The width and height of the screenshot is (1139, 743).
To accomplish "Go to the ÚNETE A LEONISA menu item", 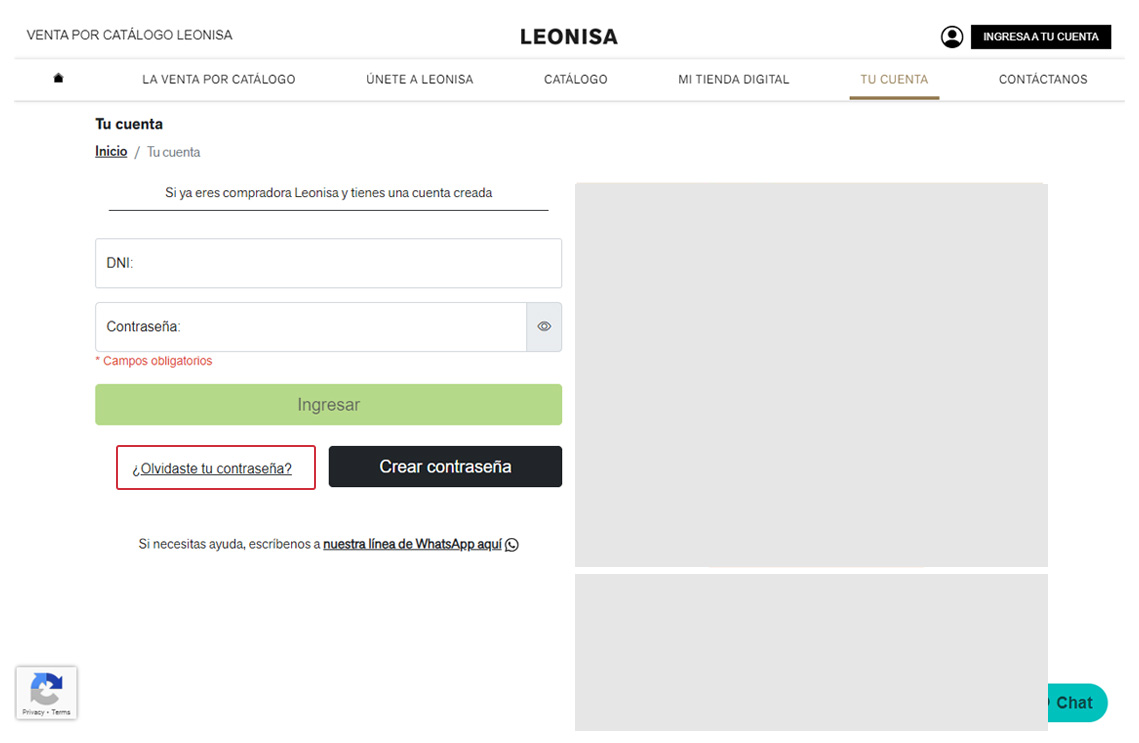I will [419, 79].
